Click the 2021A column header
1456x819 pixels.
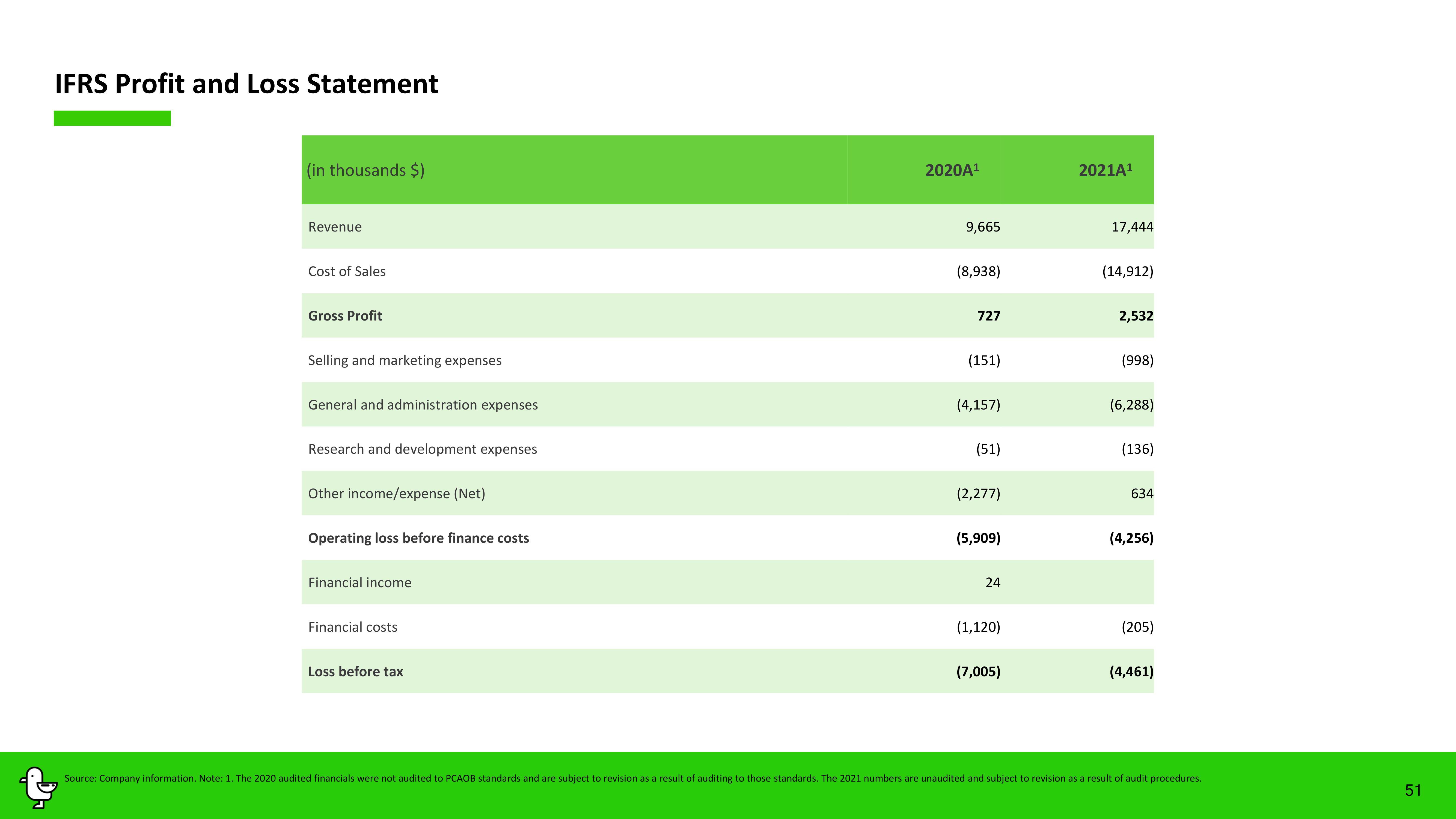tap(1105, 170)
